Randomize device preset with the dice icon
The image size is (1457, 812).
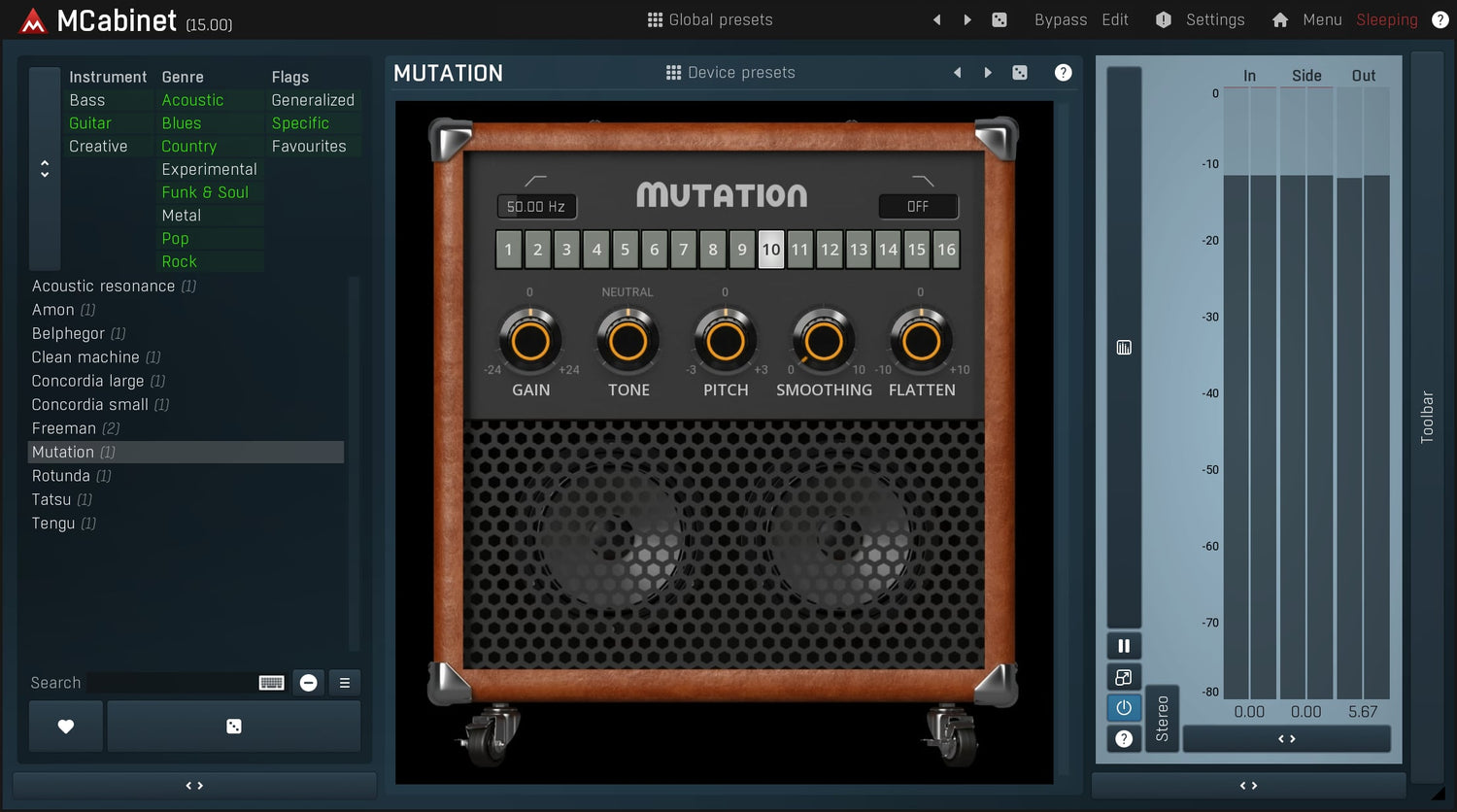click(x=1020, y=73)
